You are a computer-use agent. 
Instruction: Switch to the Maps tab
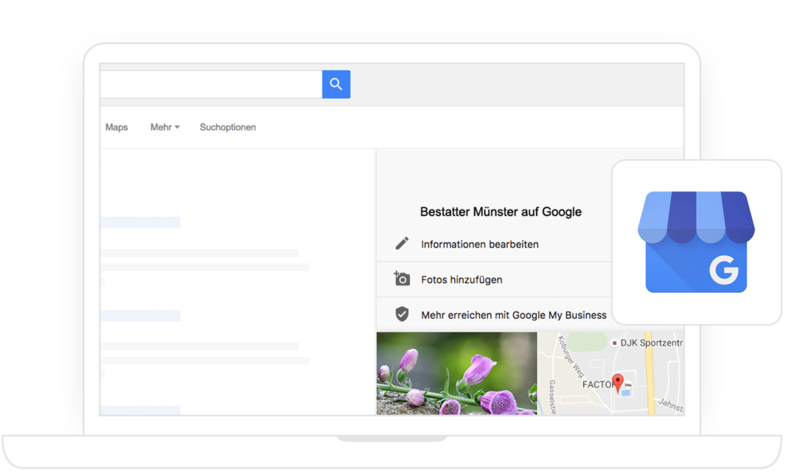tap(116, 127)
